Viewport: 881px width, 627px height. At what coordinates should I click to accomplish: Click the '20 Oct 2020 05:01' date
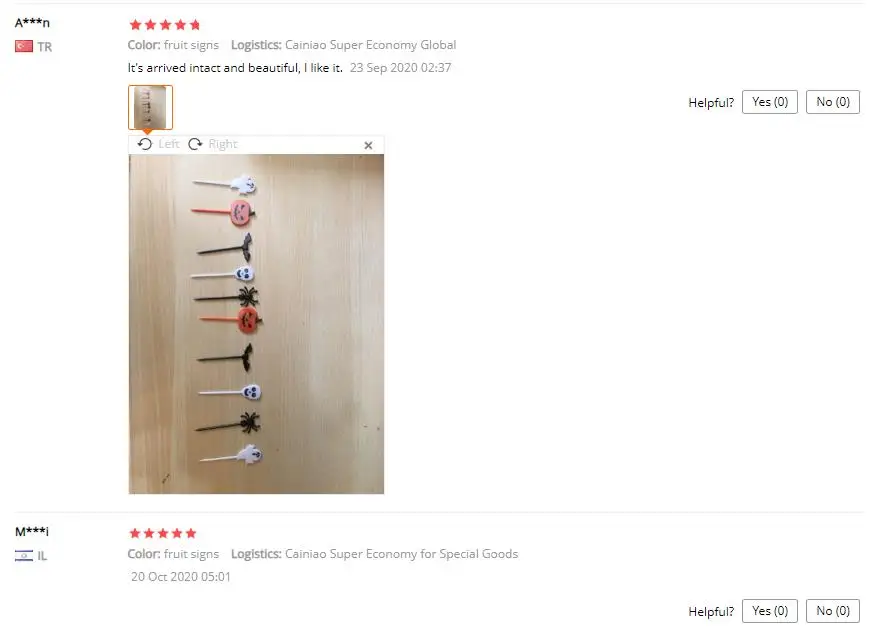pyautogui.click(x=180, y=577)
